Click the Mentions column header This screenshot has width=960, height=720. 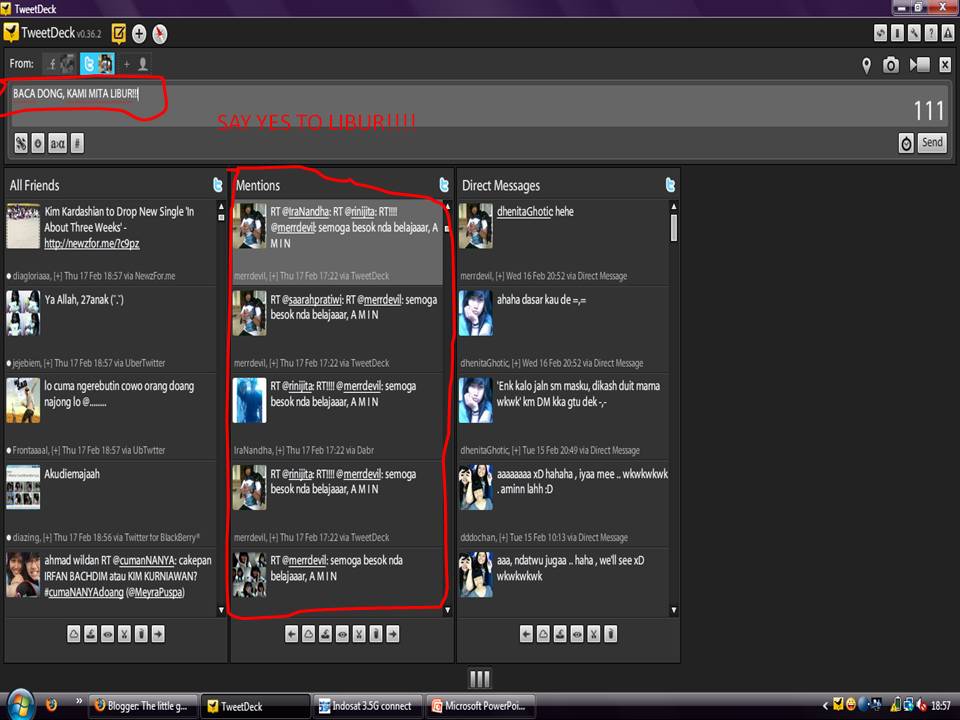[x=258, y=186]
